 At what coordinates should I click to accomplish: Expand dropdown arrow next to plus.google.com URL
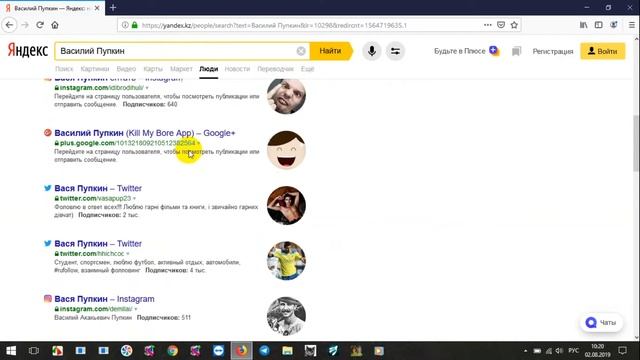(x=199, y=143)
